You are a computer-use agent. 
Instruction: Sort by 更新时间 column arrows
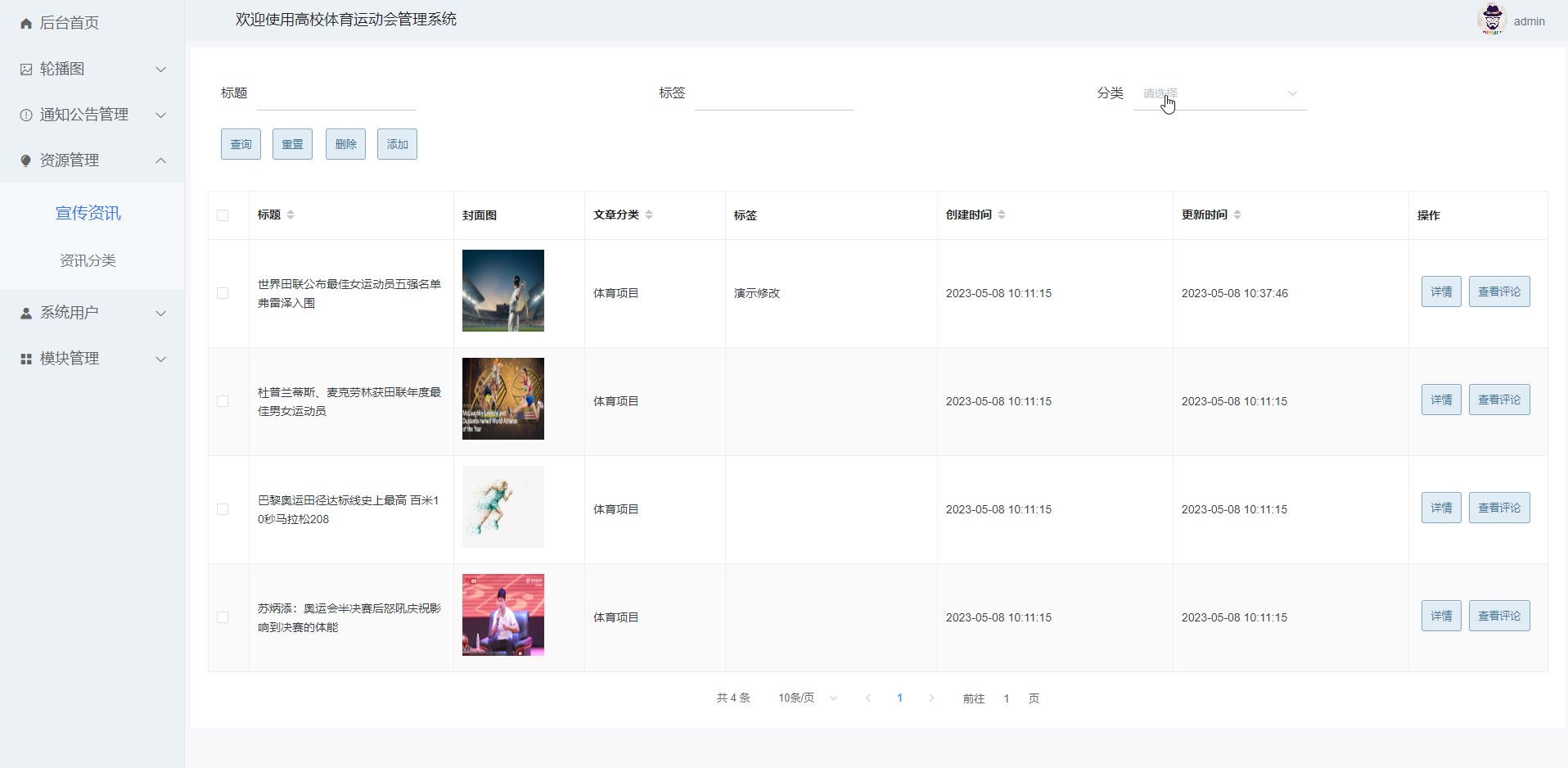[1237, 215]
